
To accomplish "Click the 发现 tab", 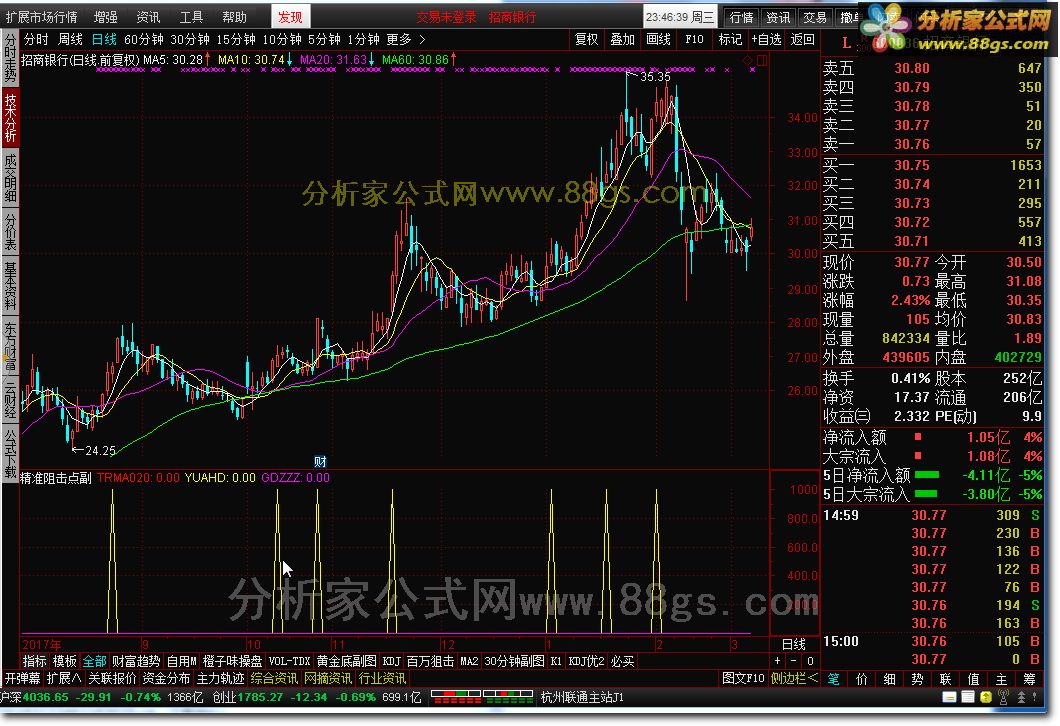I will click(291, 17).
